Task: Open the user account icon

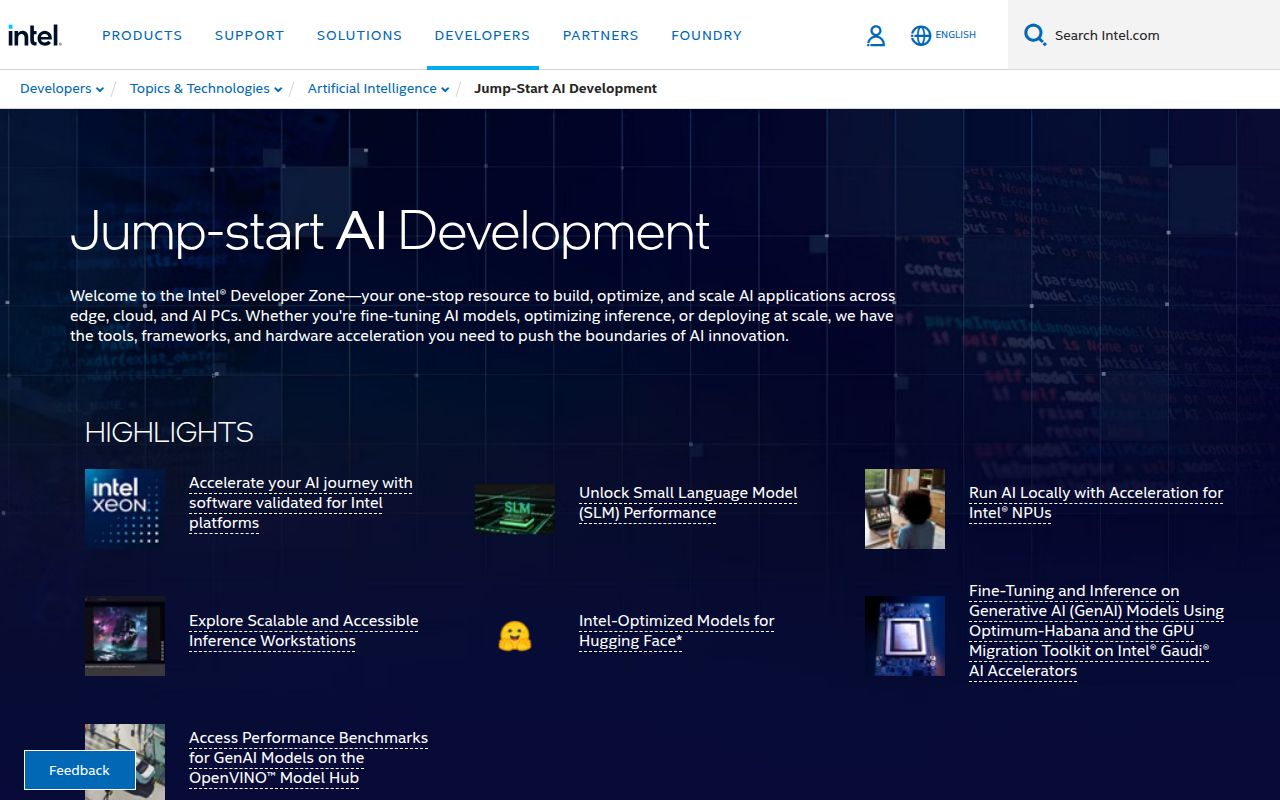Action: pyautogui.click(x=876, y=36)
